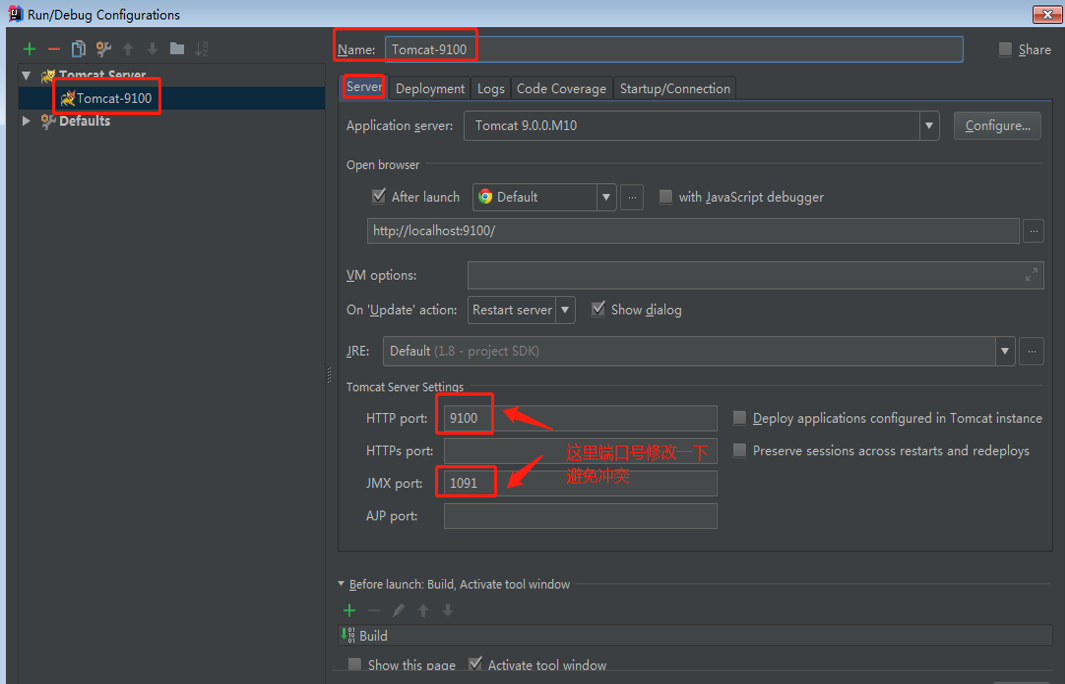Collapse the Before launch section
This screenshot has width=1065, height=684.
(x=341, y=584)
